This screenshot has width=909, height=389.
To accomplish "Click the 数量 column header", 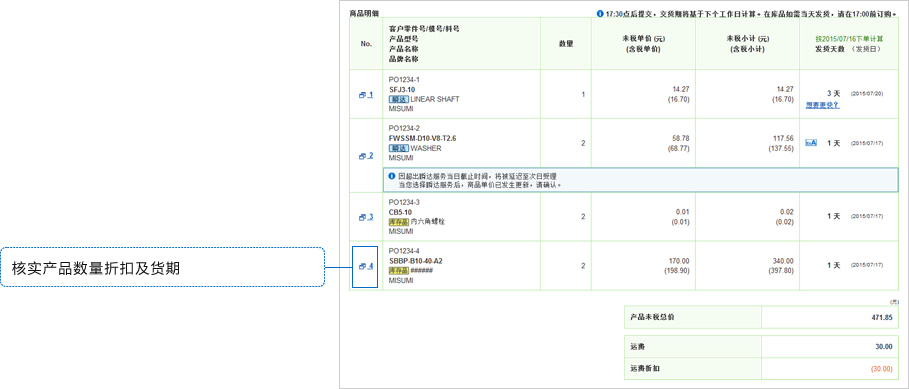I will coord(566,43).
